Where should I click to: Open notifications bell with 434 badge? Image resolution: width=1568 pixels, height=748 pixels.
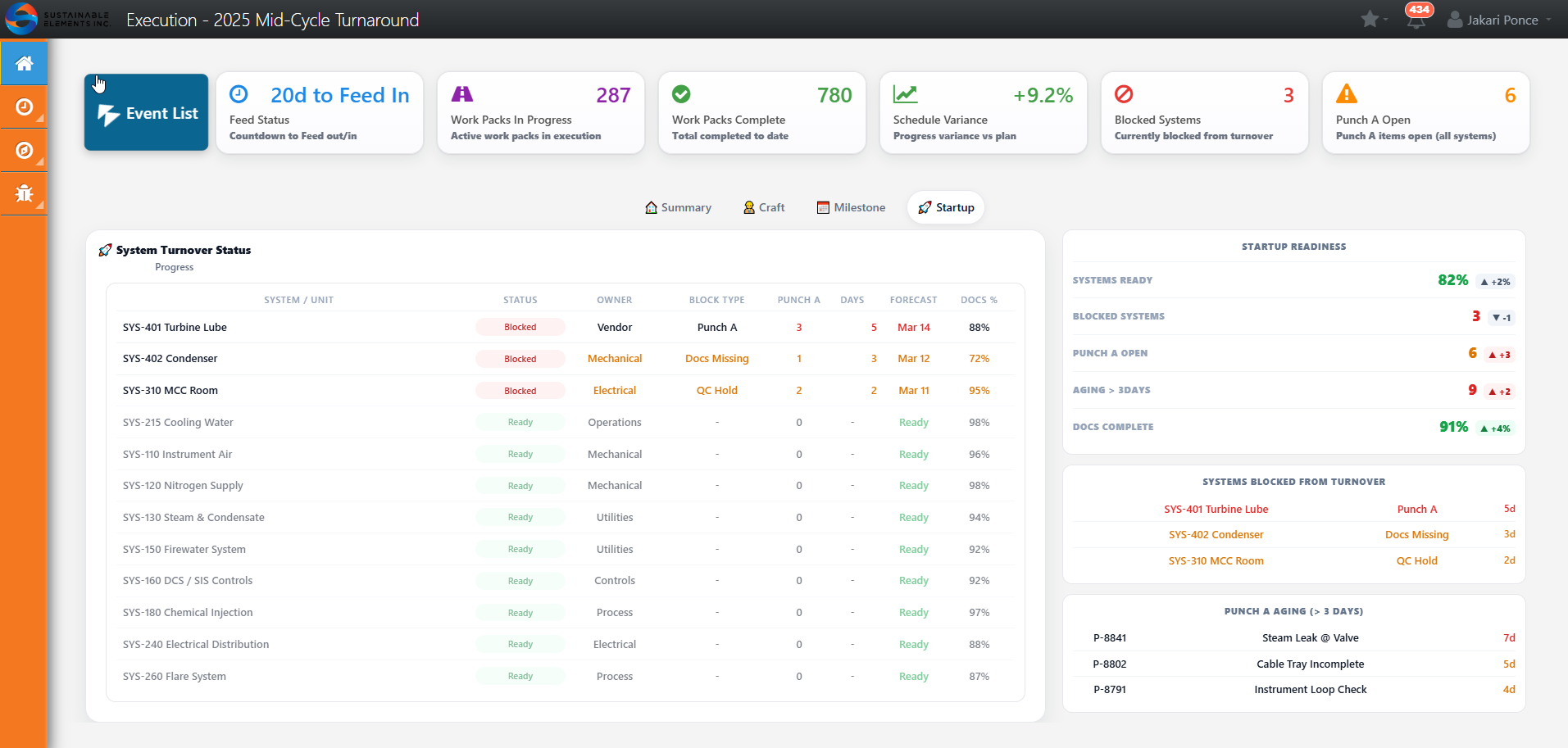point(1416,19)
